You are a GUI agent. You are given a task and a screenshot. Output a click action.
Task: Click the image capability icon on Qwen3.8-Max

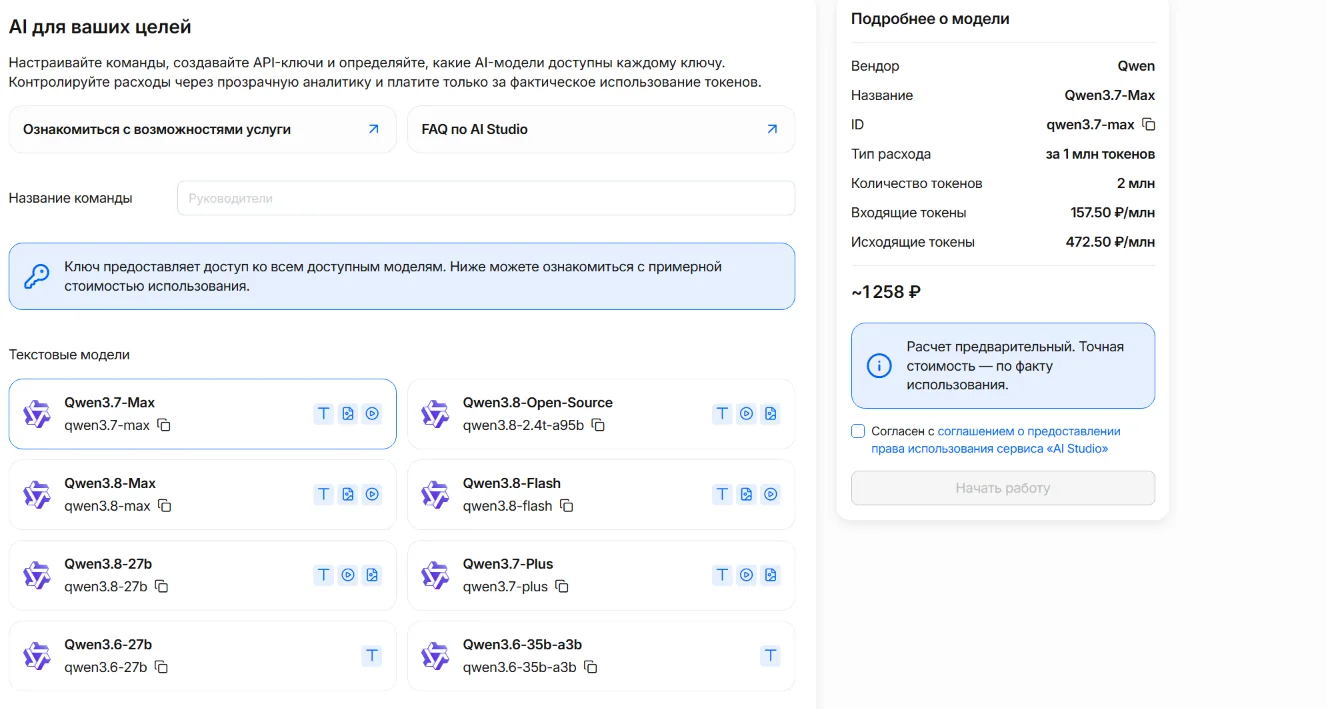[348, 494]
